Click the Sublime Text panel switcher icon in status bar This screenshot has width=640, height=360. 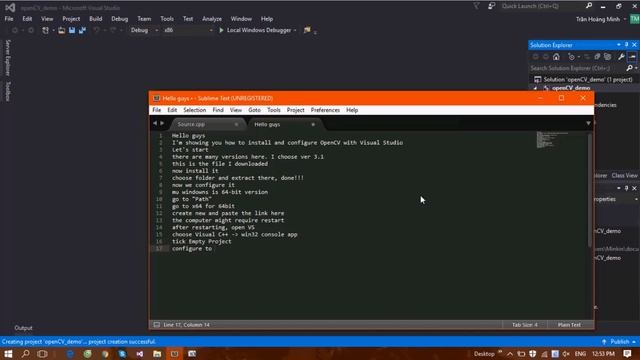click(156, 324)
